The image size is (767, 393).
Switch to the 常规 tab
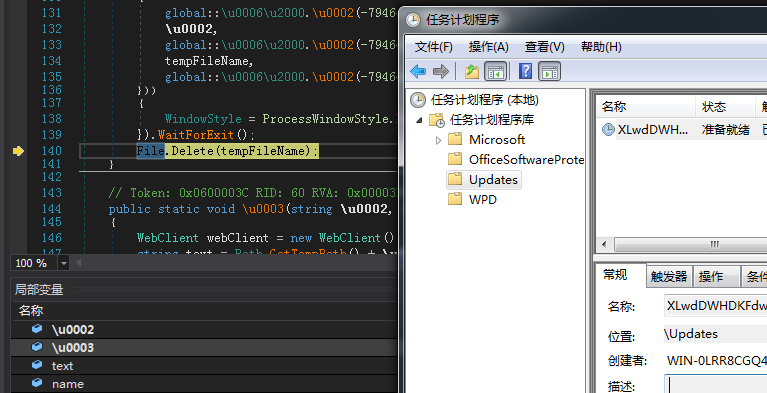pos(615,275)
